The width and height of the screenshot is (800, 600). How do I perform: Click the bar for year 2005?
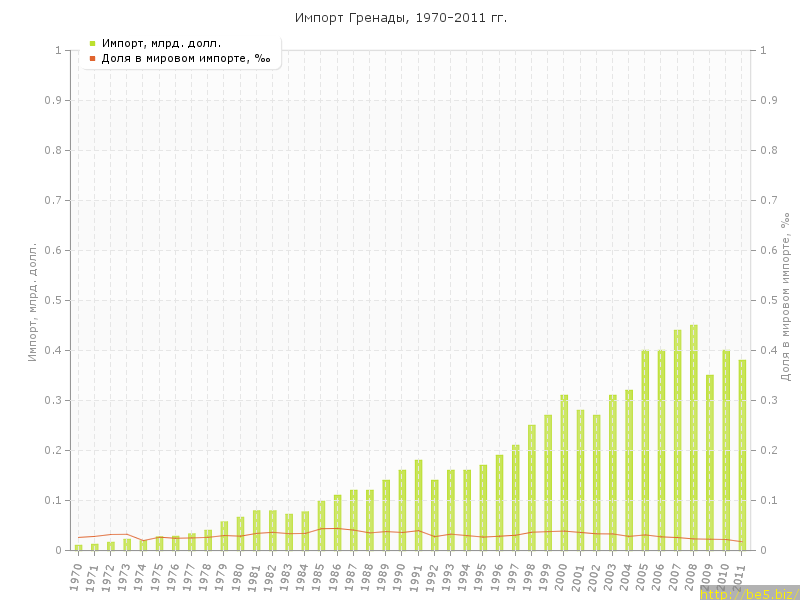point(645,450)
